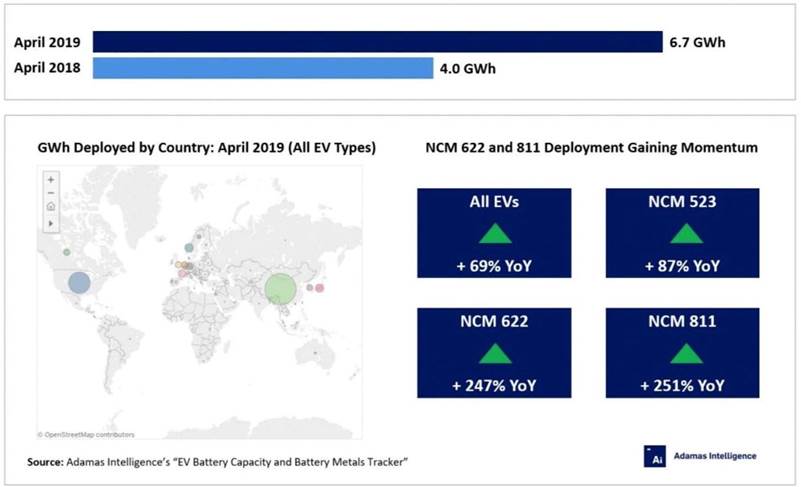The width and height of the screenshot is (801, 487).
Task: Click the April 2019 dark blue bar
Action: [x=378, y=42]
